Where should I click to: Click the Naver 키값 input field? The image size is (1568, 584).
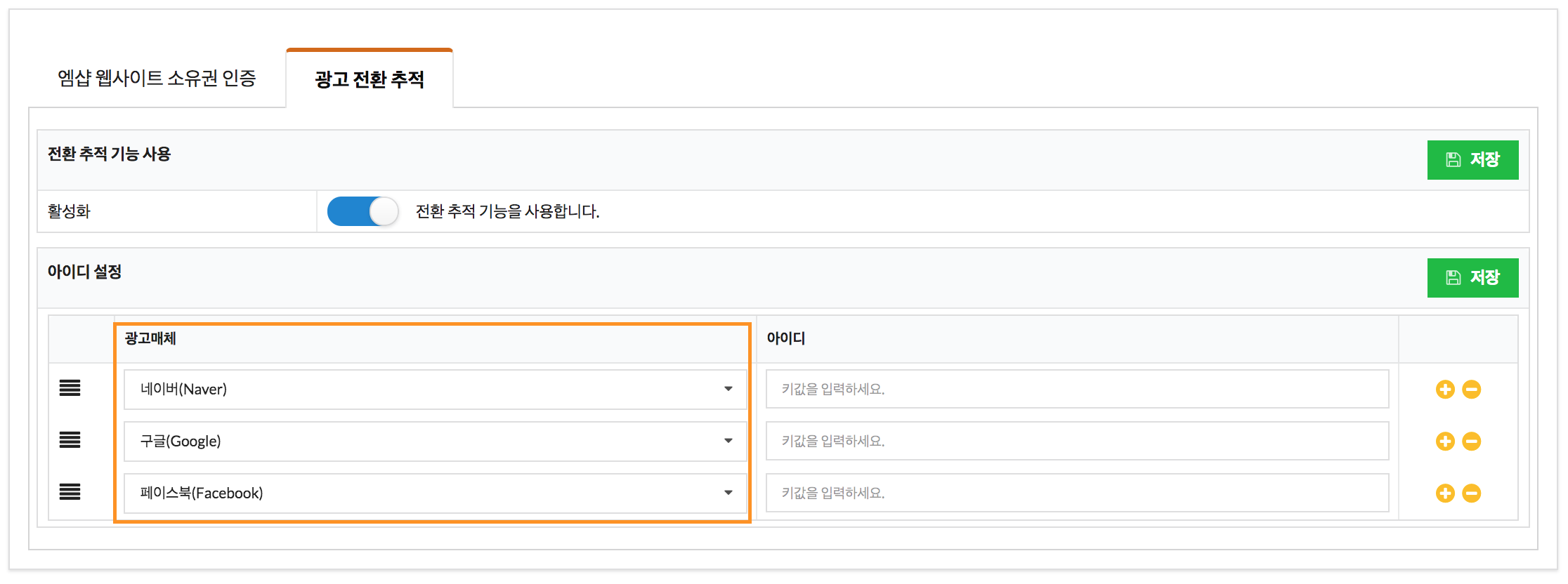pyautogui.click(x=1075, y=389)
